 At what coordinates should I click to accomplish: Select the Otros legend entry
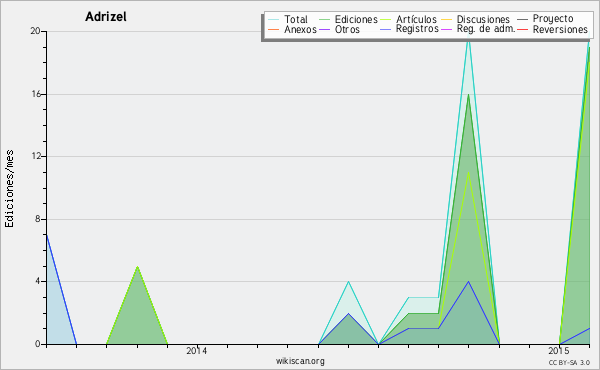point(339,29)
